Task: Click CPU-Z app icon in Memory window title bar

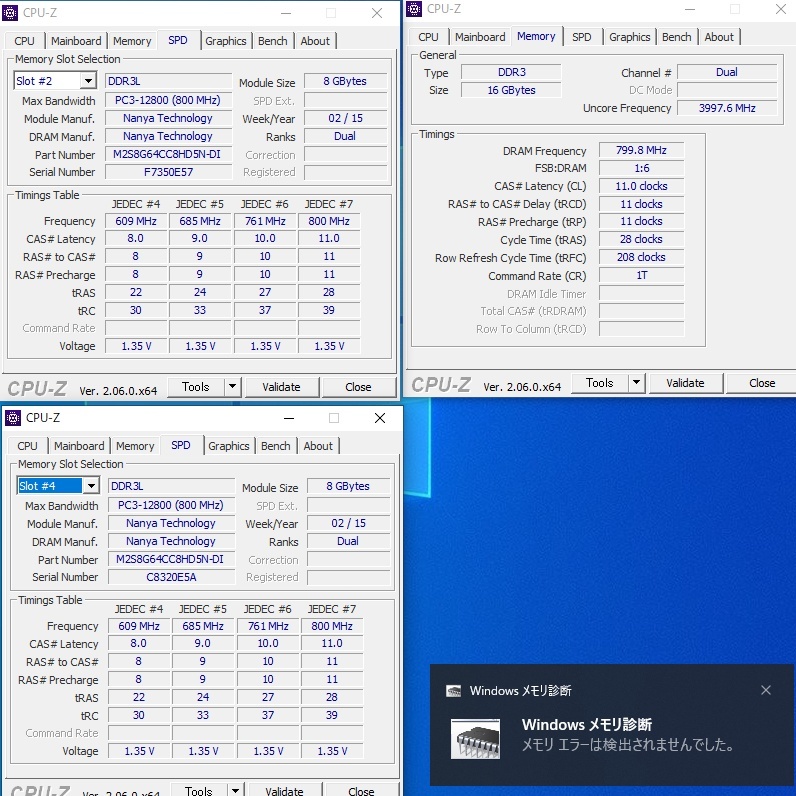Action: coord(414,9)
